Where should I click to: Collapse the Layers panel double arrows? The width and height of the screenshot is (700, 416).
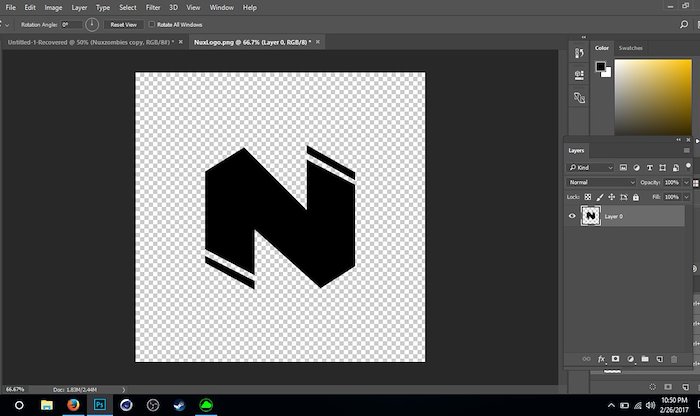(x=679, y=140)
